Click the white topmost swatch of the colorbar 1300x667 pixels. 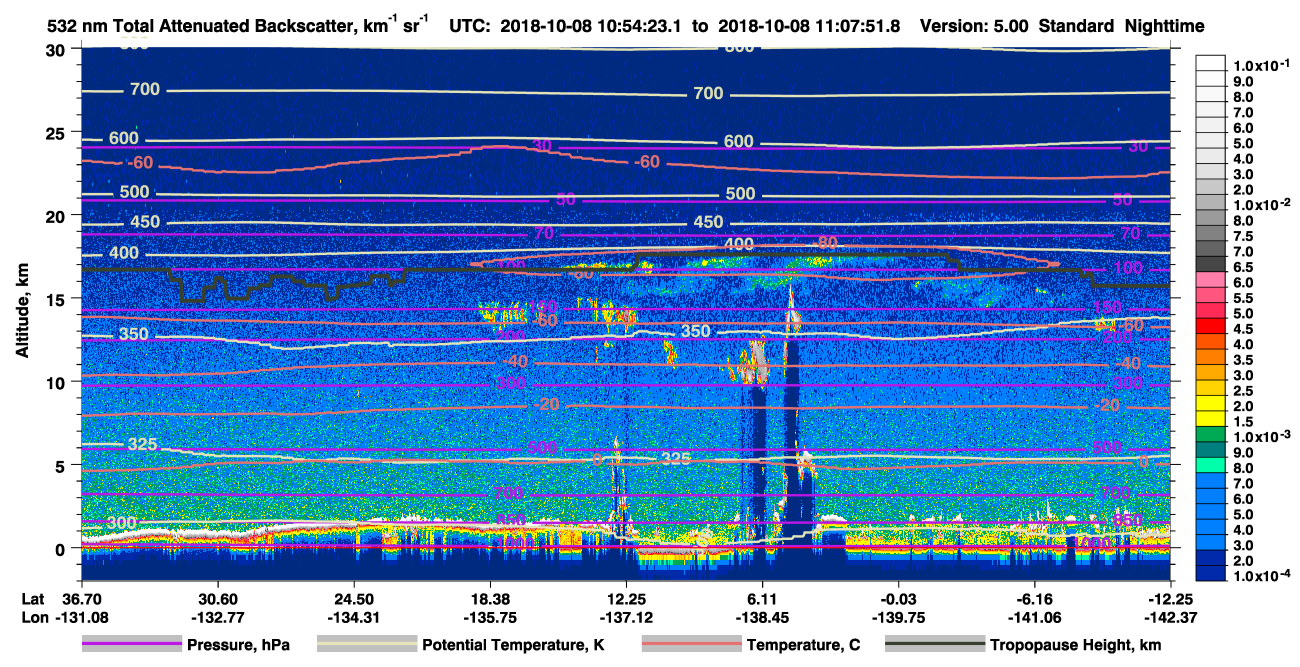coord(1210,62)
